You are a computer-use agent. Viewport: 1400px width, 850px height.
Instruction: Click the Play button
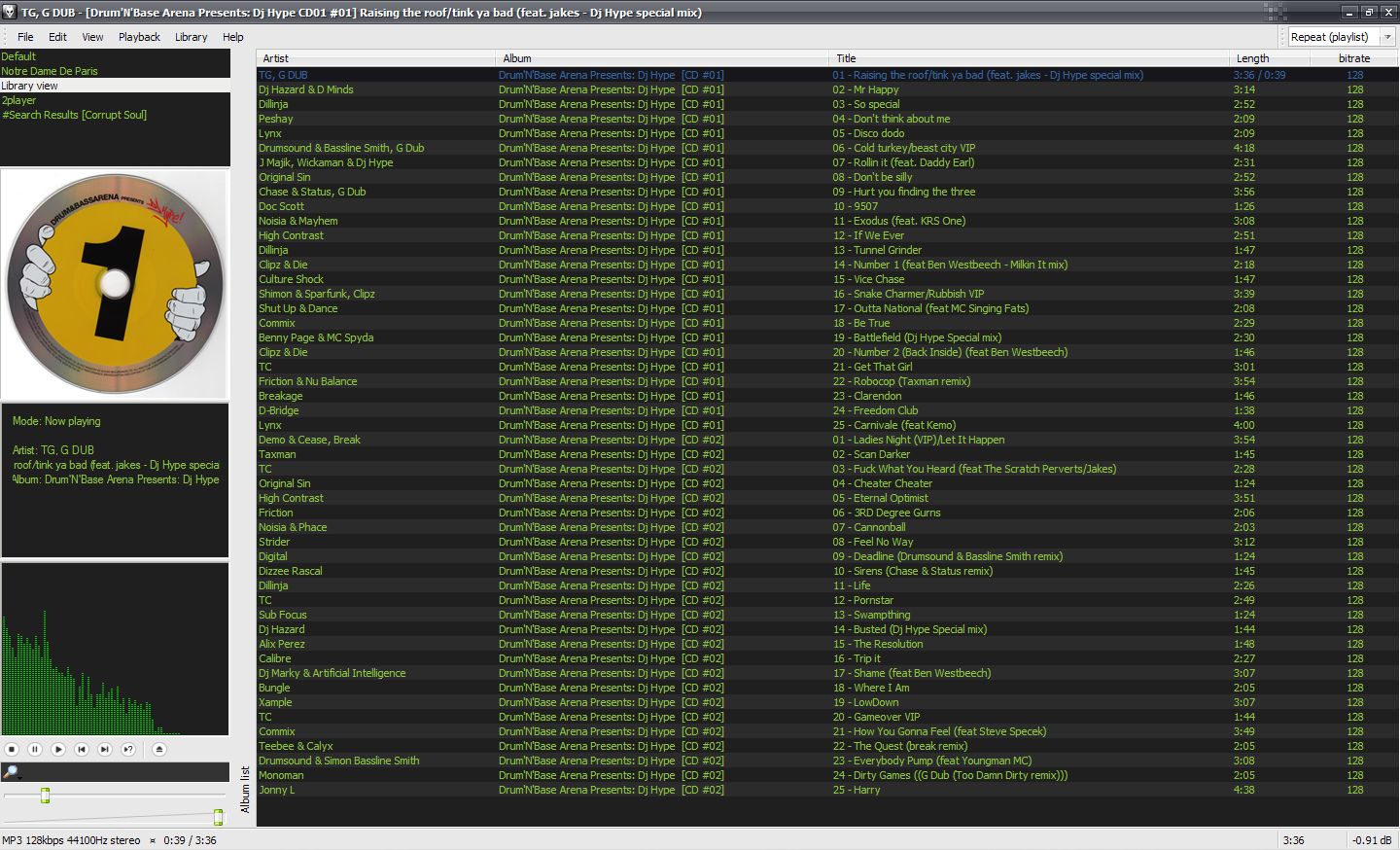[x=58, y=749]
